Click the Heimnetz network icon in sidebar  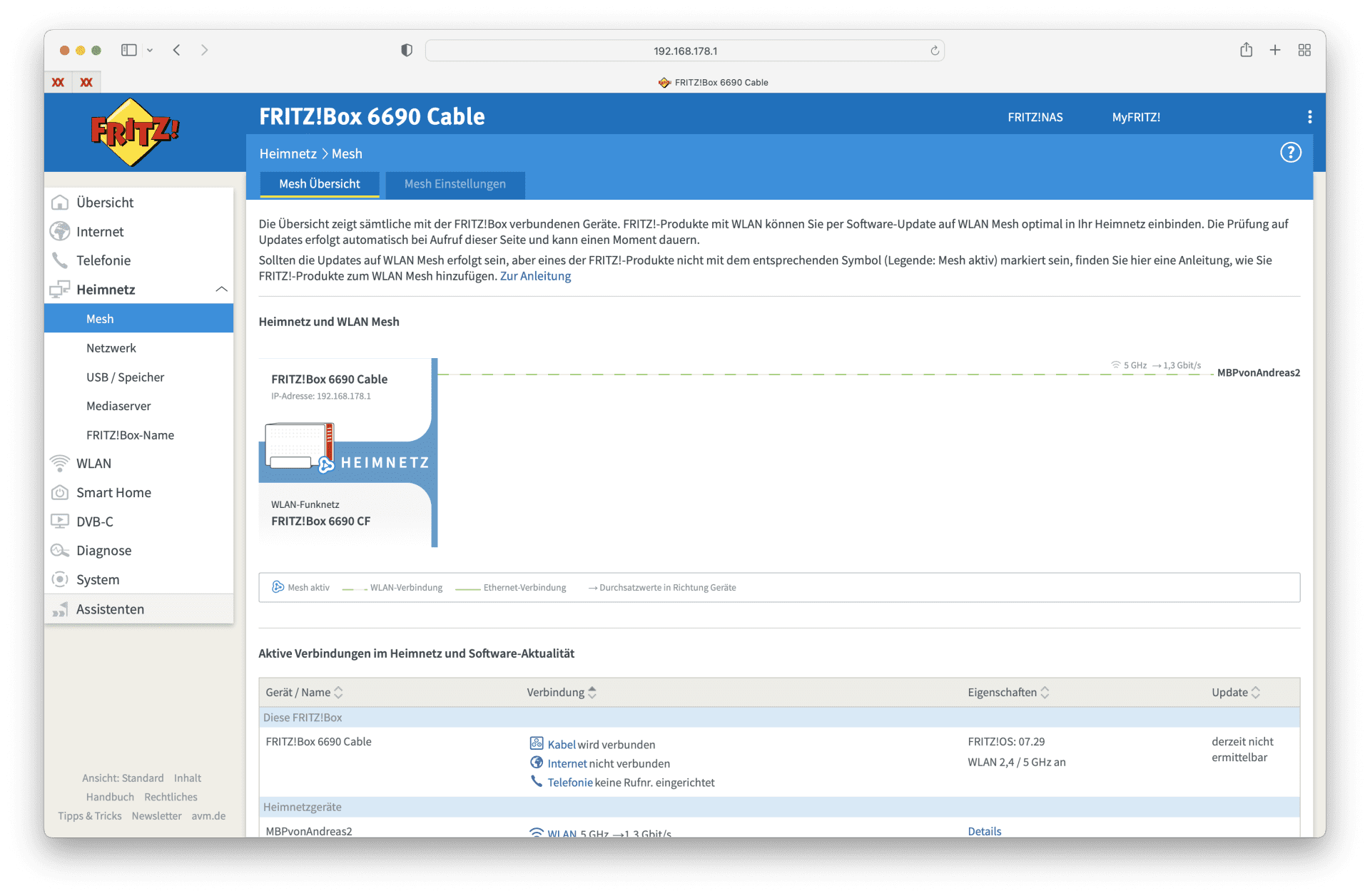coord(60,290)
